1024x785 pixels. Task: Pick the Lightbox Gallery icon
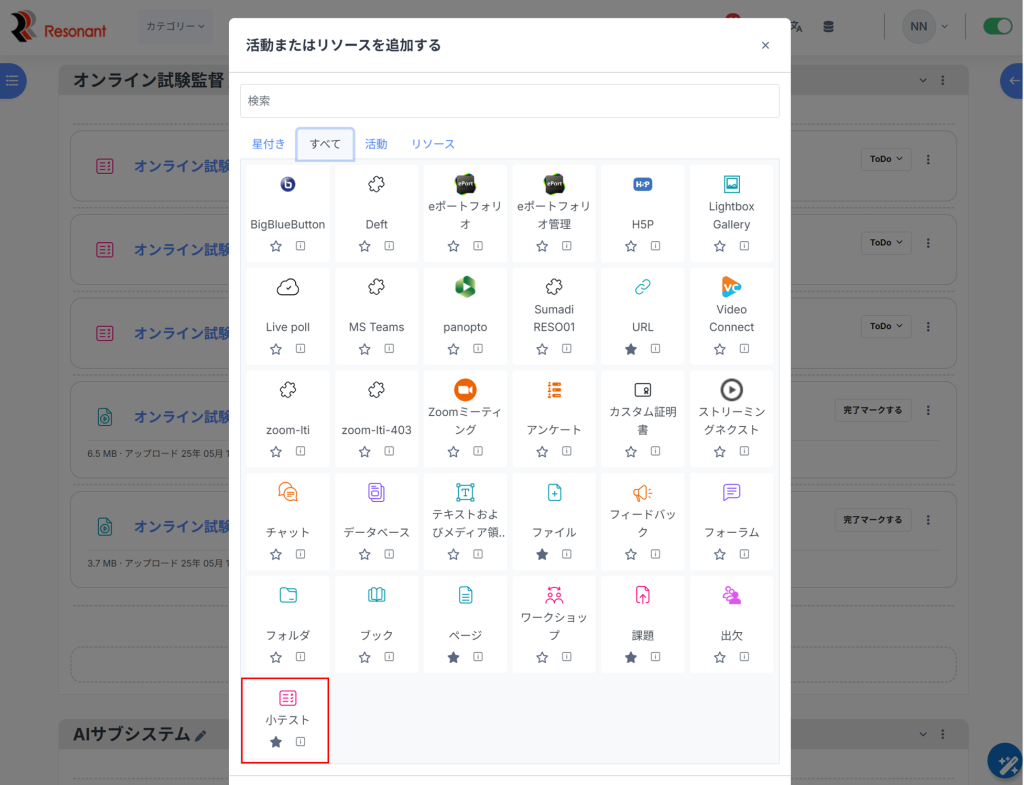click(x=731, y=185)
